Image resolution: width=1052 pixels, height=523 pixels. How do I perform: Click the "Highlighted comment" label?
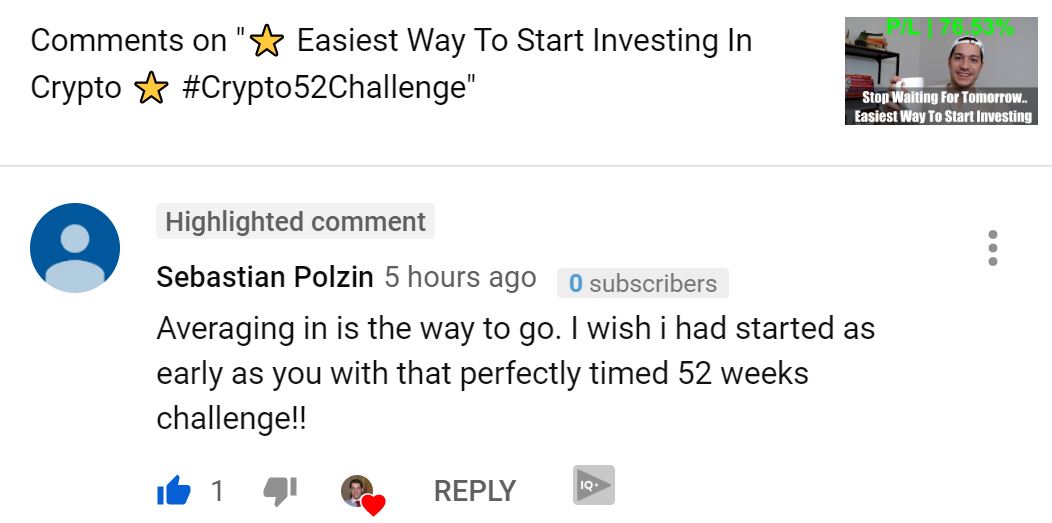(295, 222)
